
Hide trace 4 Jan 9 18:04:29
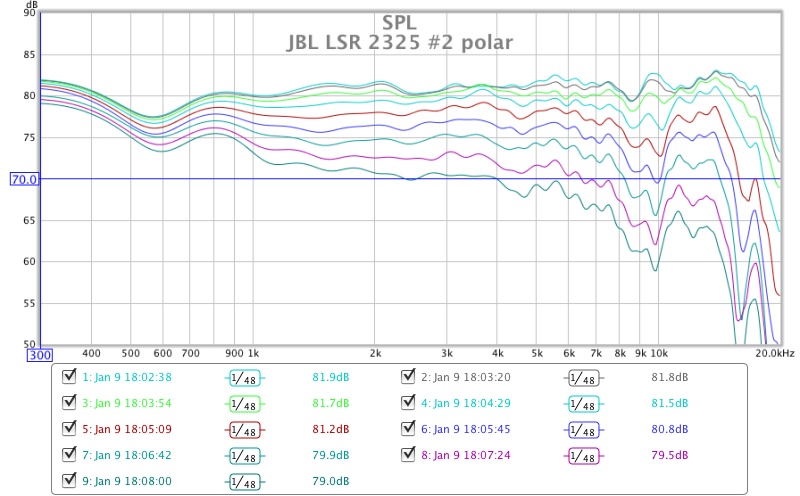pyautogui.click(x=408, y=403)
